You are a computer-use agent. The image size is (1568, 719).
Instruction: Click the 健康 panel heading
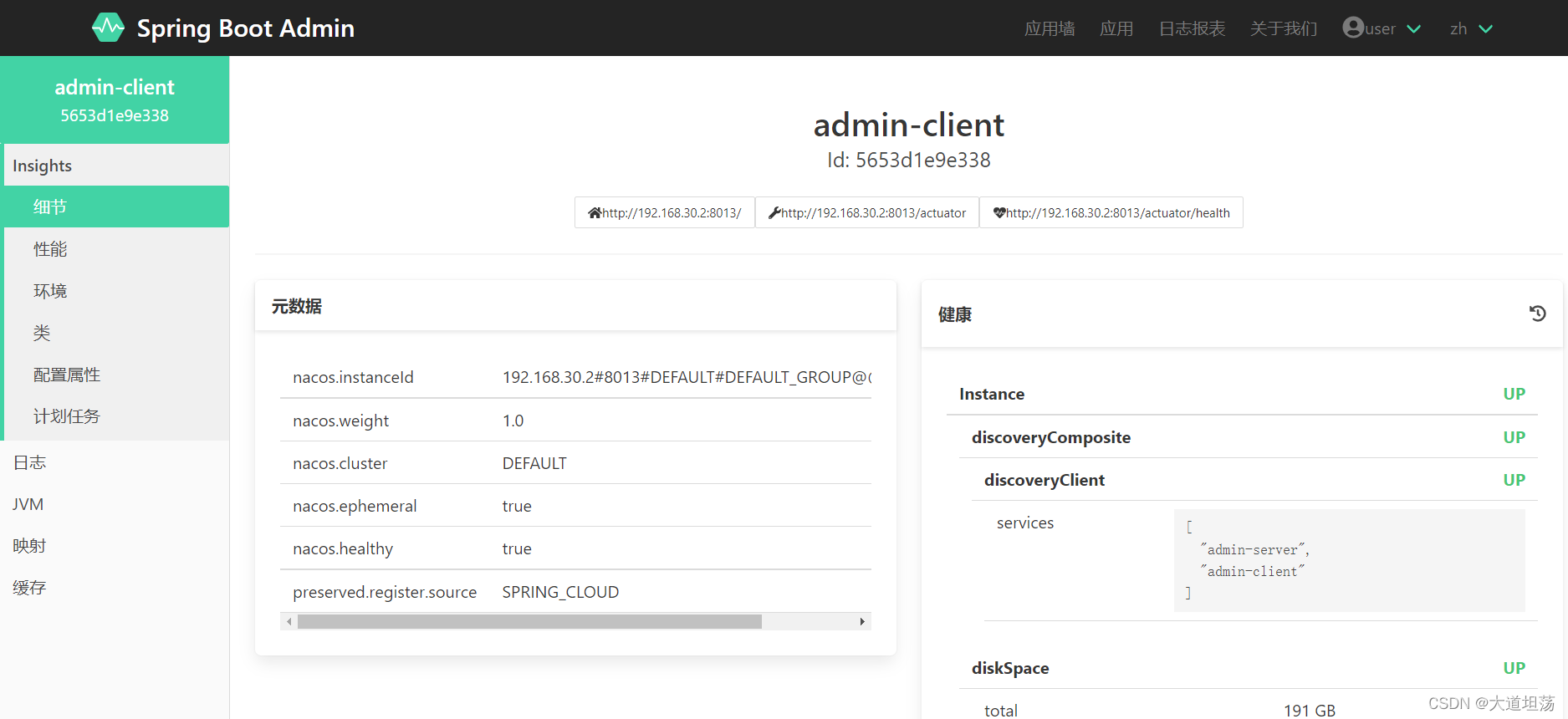pyautogui.click(x=955, y=314)
